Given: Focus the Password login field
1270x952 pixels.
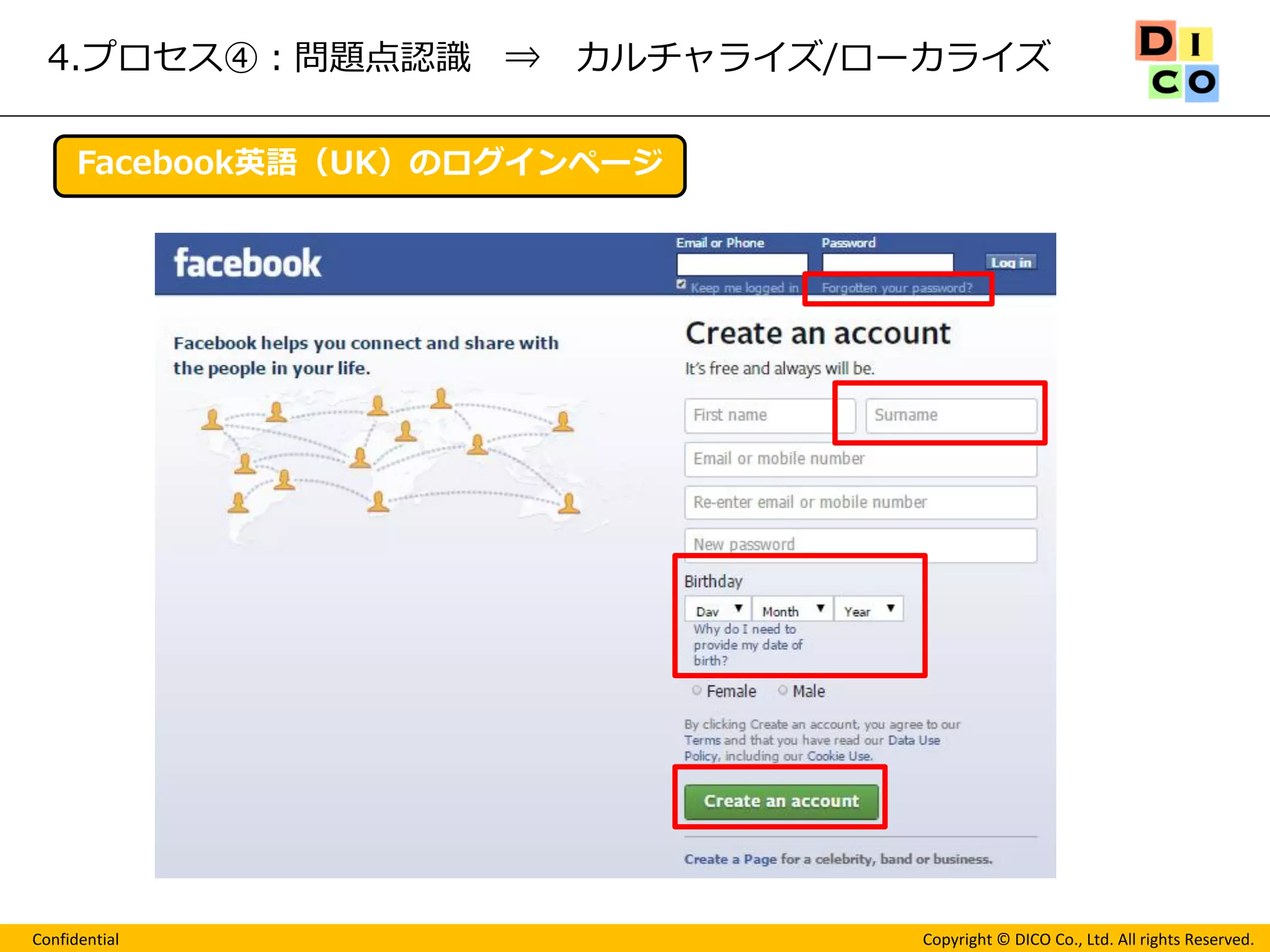Looking at the screenshot, I should tap(887, 263).
